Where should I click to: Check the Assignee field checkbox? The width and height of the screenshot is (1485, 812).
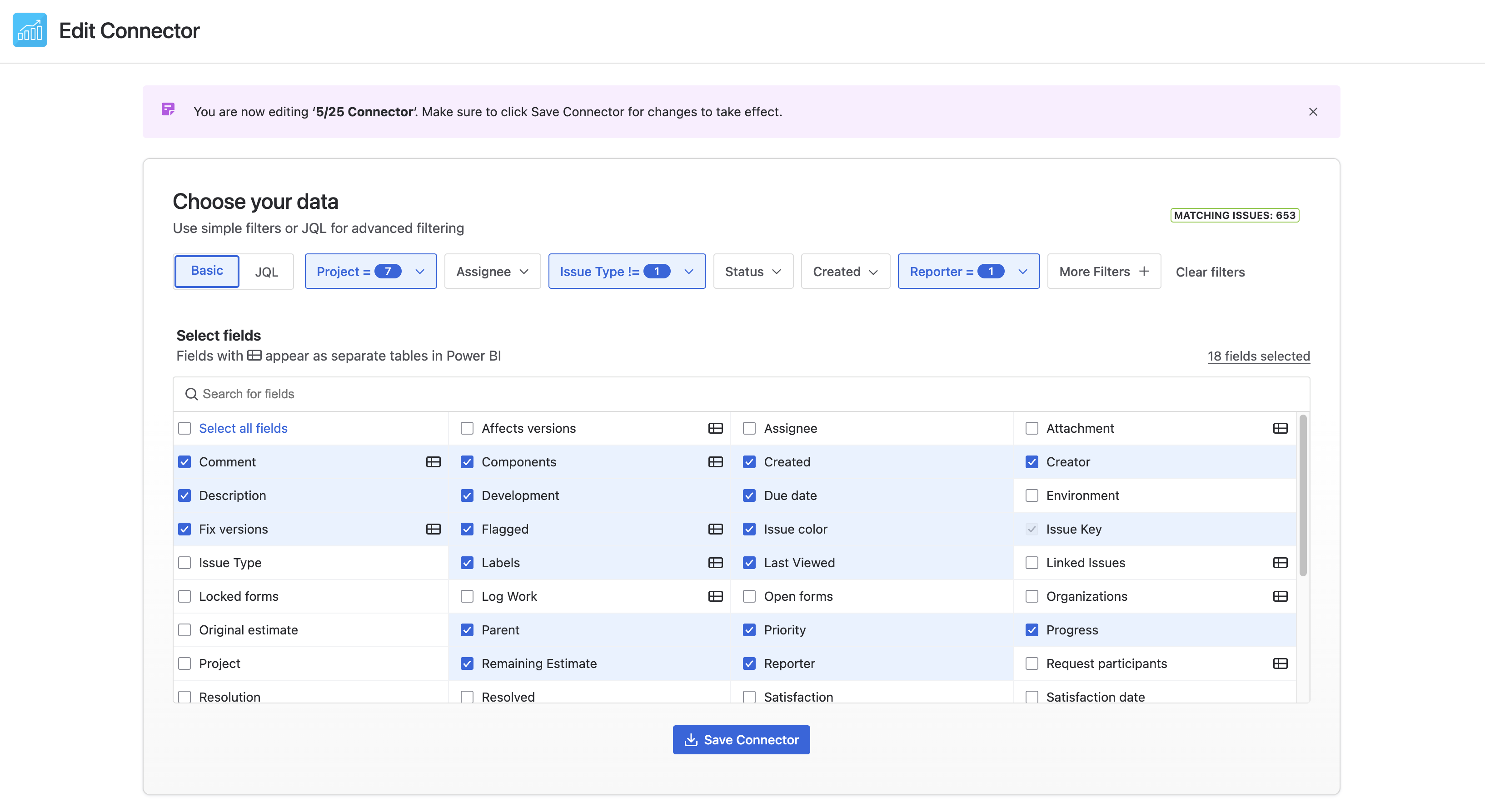click(x=749, y=428)
